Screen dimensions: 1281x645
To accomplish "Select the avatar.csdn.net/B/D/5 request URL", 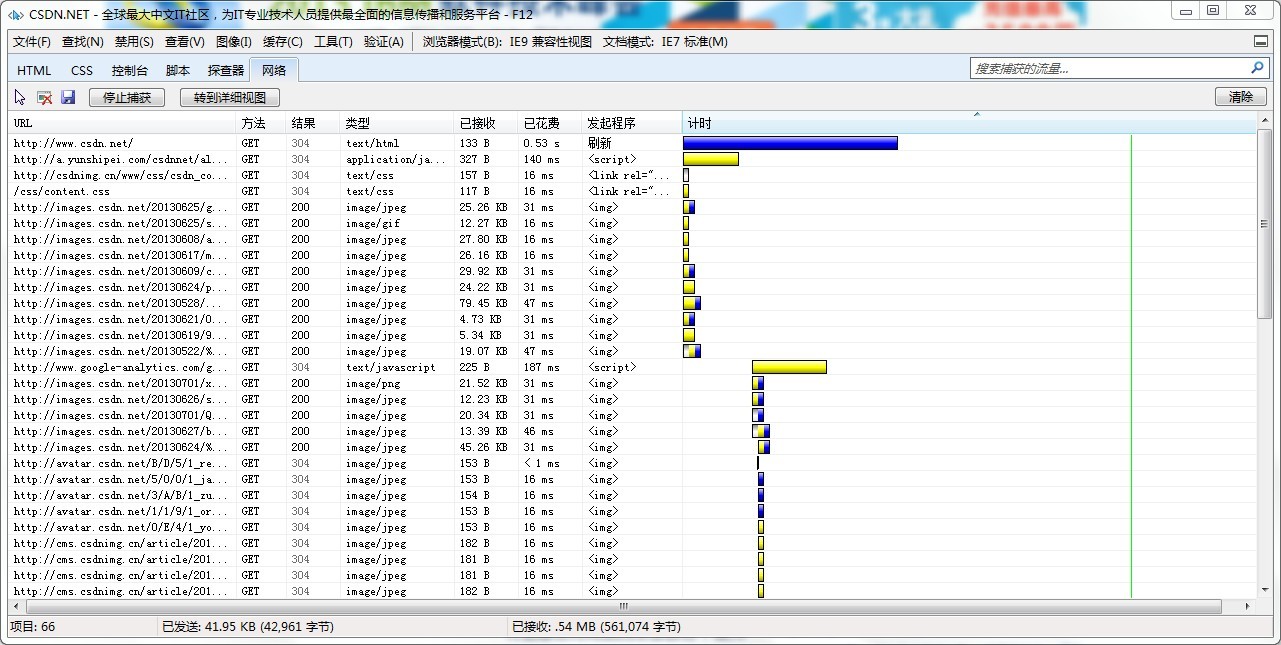I will coord(121,463).
